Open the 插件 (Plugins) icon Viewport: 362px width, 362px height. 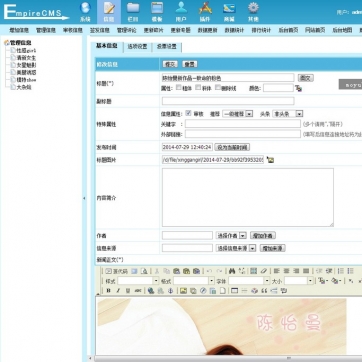click(x=205, y=12)
